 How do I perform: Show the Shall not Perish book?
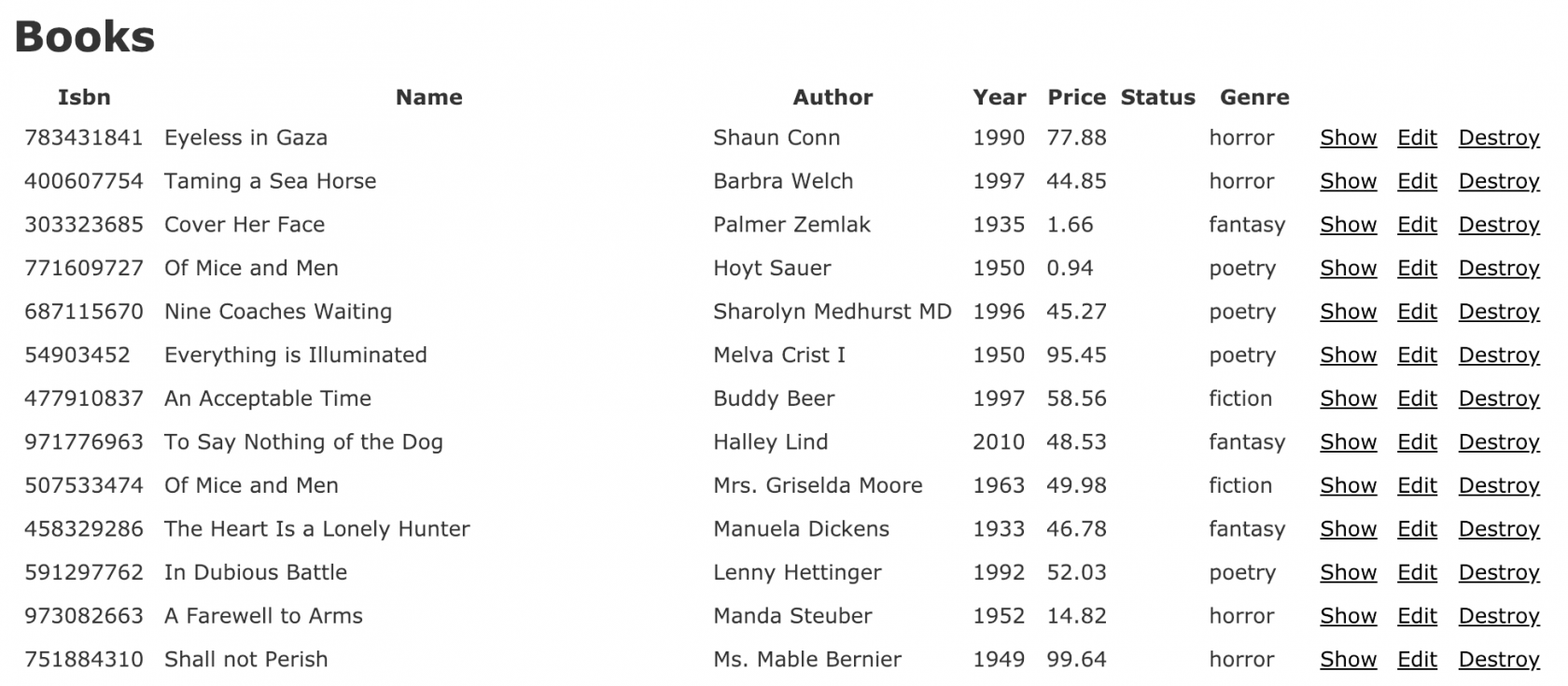(x=1348, y=660)
